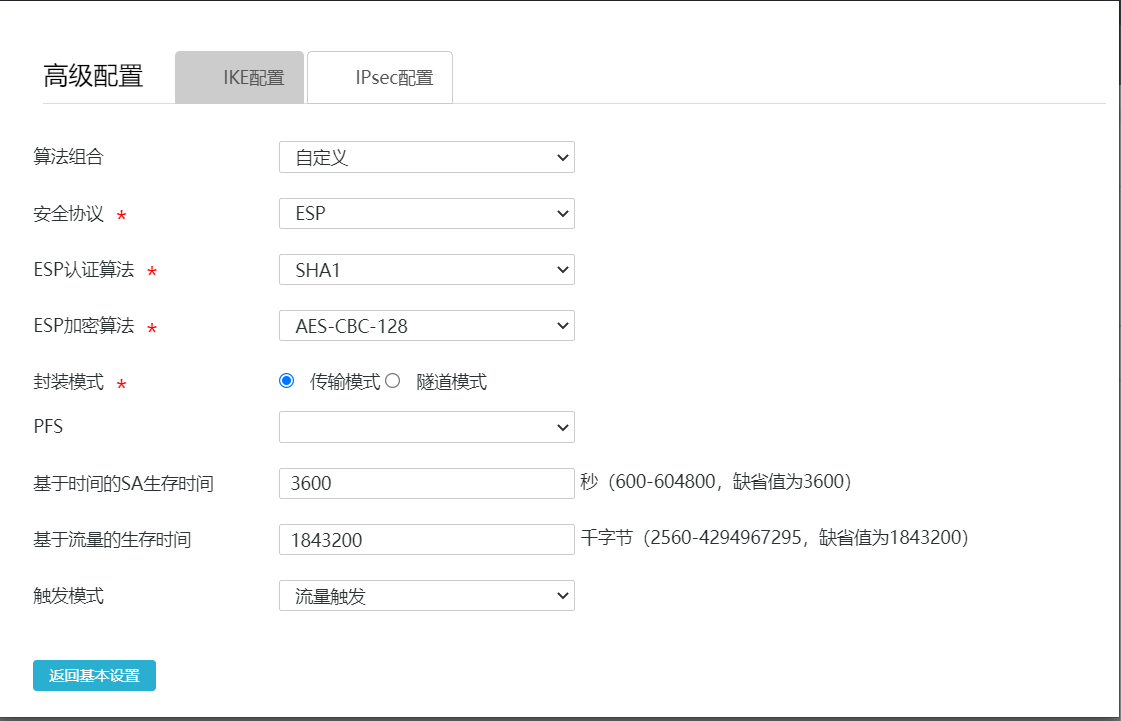The height and width of the screenshot is (721, 1121).
Task: Click the 基于时间的SA生存时间 field with 3600
Action: (x=427, y=484)
